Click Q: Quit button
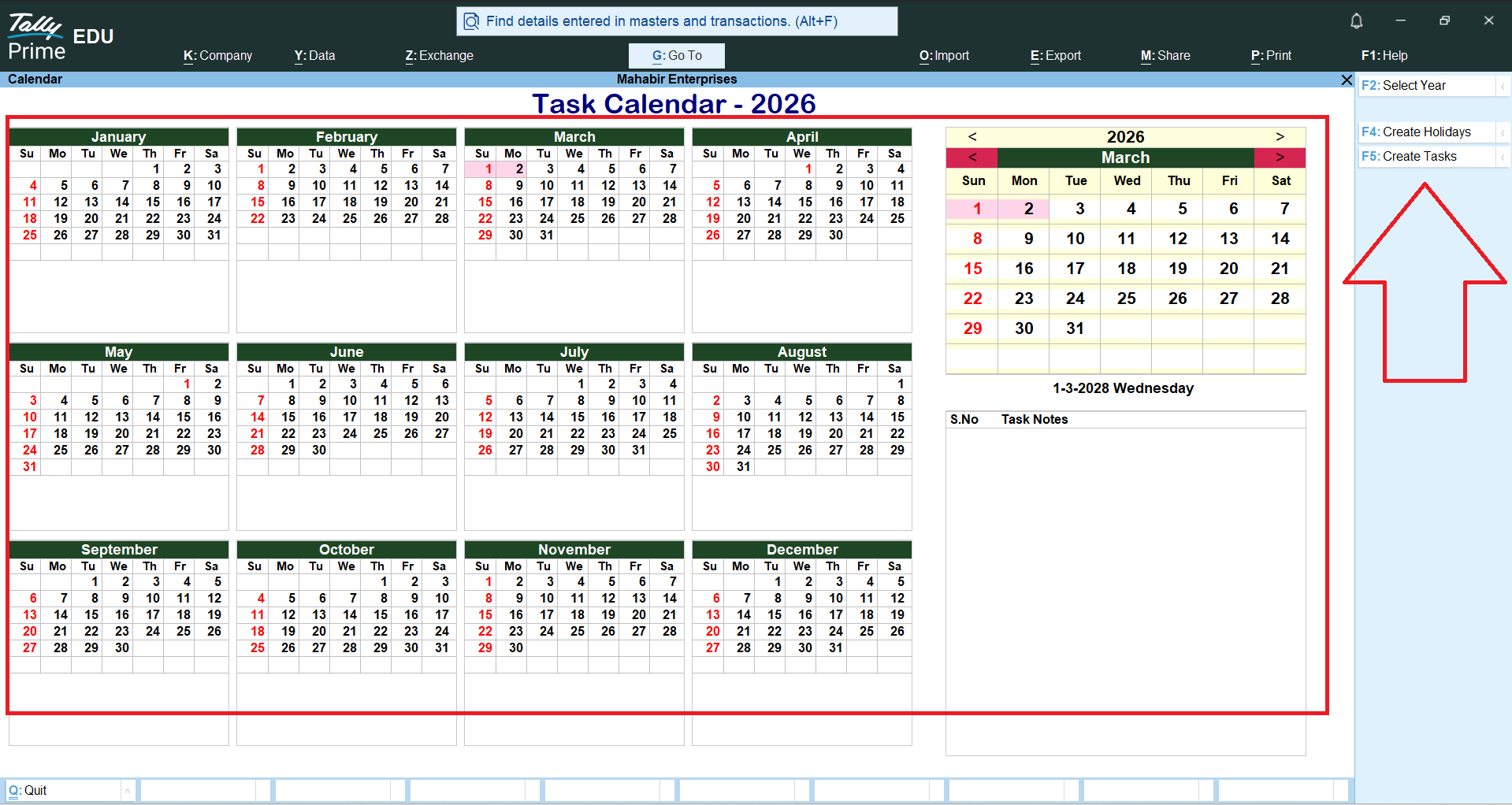Viewport: 1512px width, 805px height. (x=63, y=791)
